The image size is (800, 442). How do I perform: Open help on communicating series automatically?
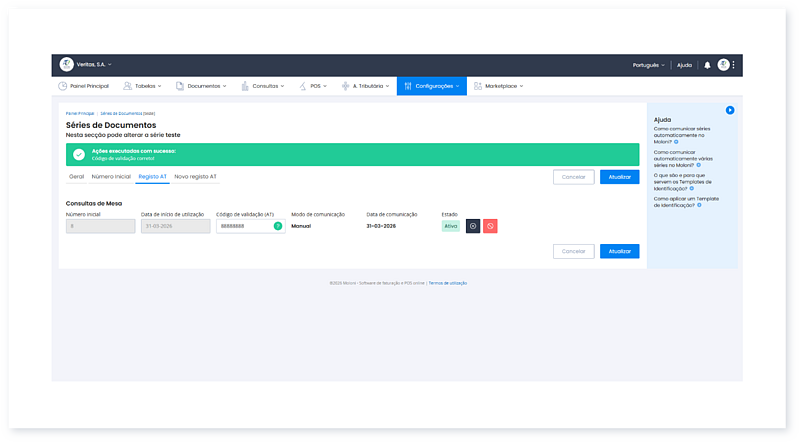[682, 135]
